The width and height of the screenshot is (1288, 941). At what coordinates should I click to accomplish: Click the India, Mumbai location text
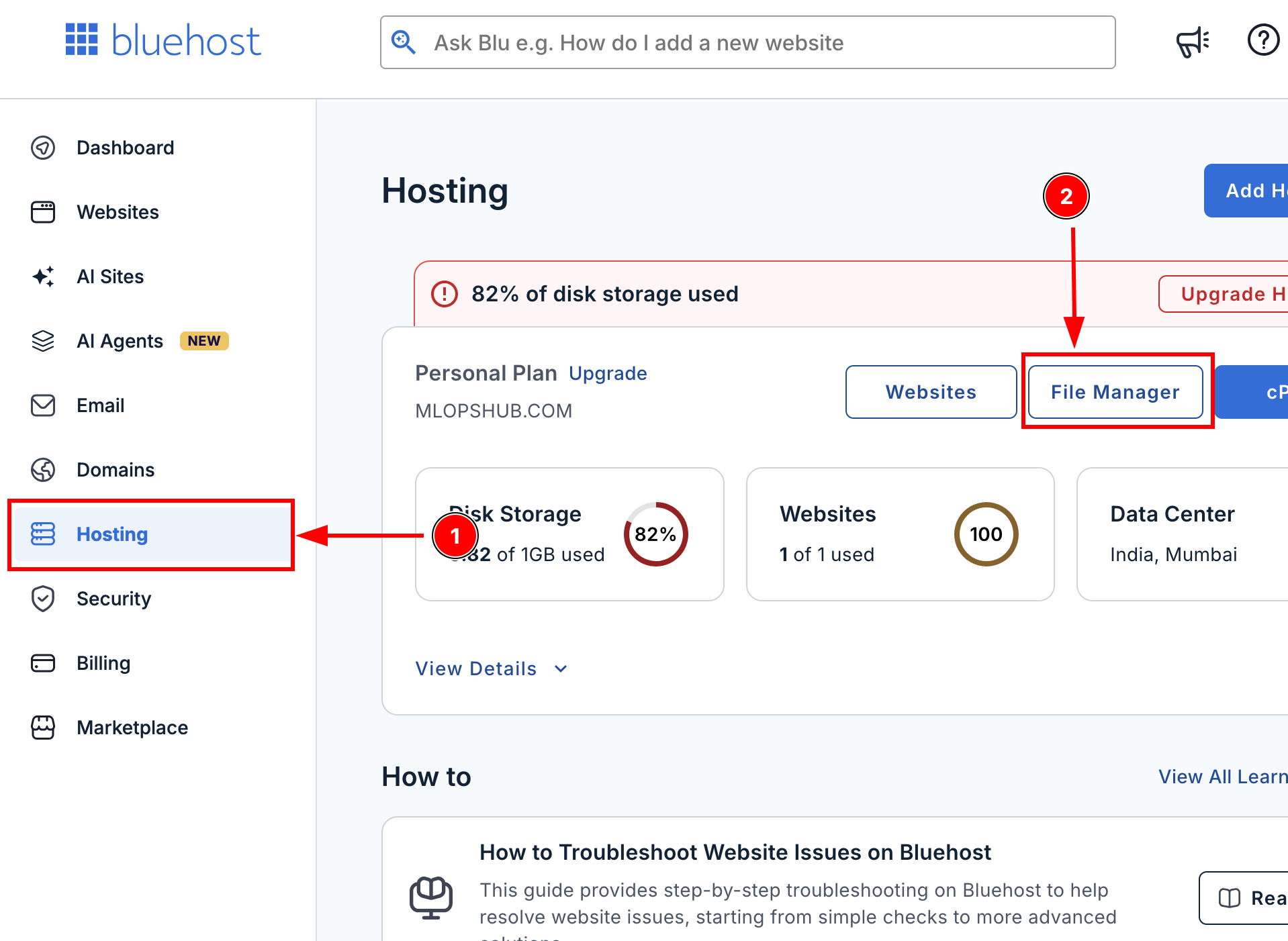1173,554
